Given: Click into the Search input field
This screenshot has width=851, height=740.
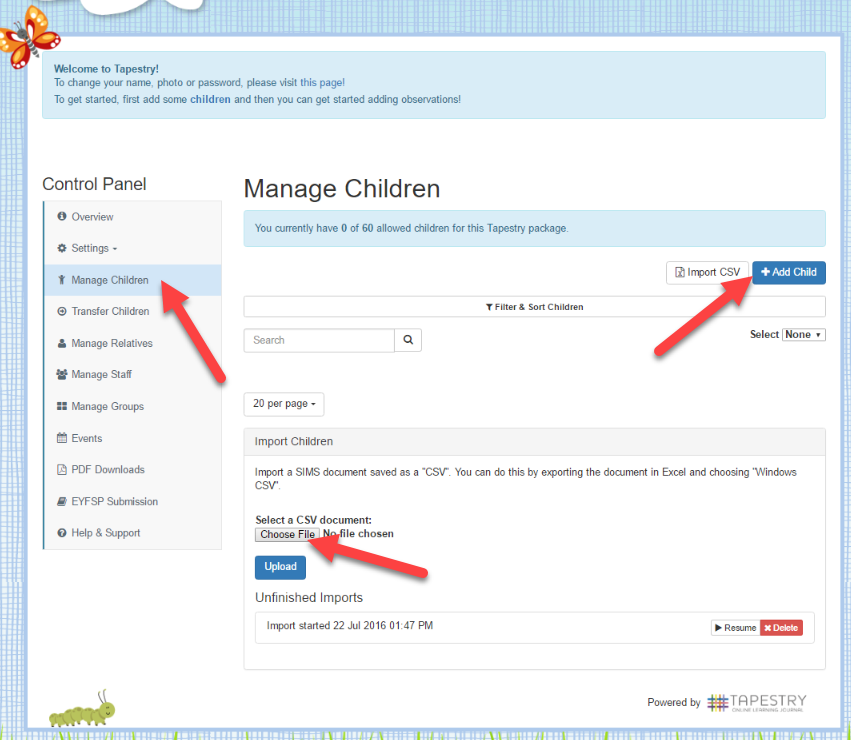Looking at the screenshot, I should point(319,340).
